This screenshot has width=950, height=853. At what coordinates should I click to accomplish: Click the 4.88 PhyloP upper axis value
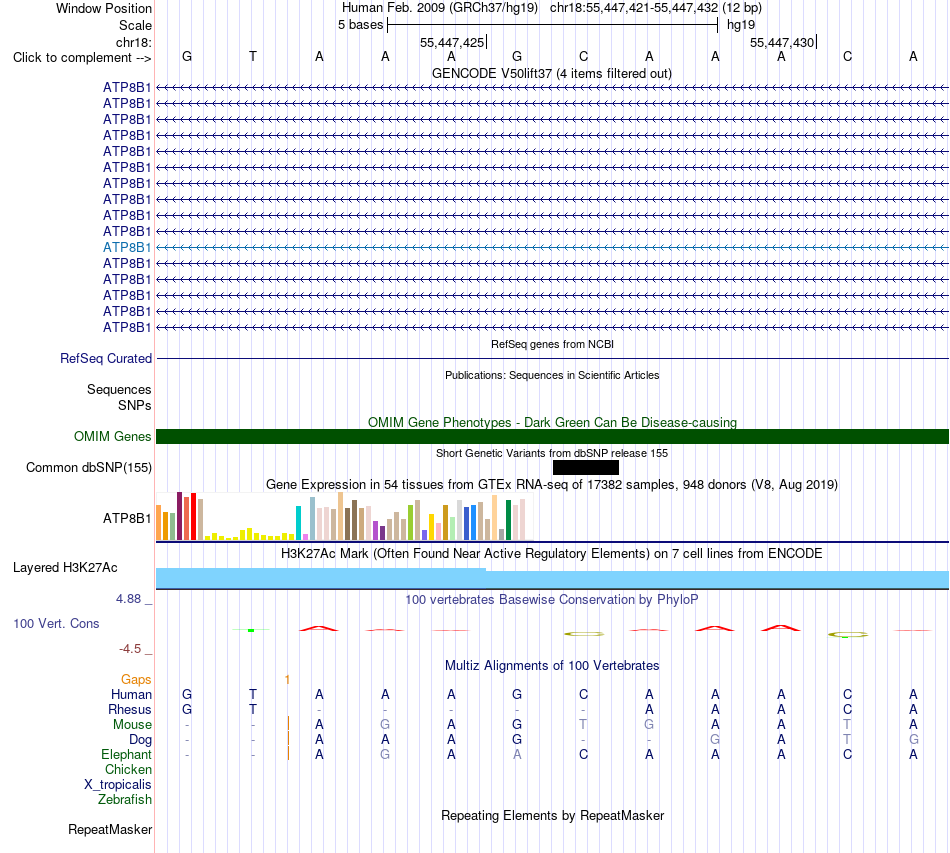point(128,599)
